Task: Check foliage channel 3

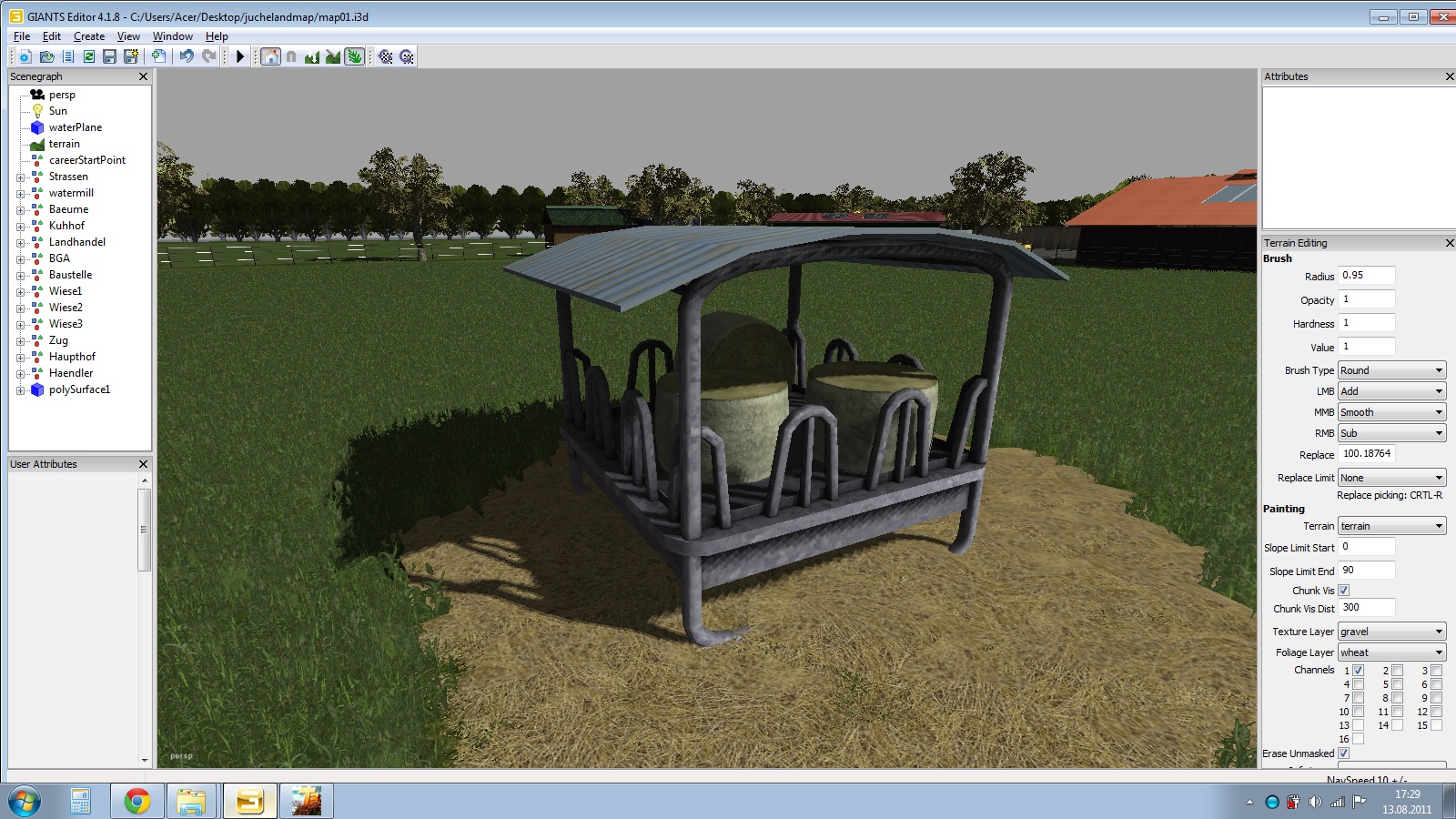Action: (x=1436, y=671)
